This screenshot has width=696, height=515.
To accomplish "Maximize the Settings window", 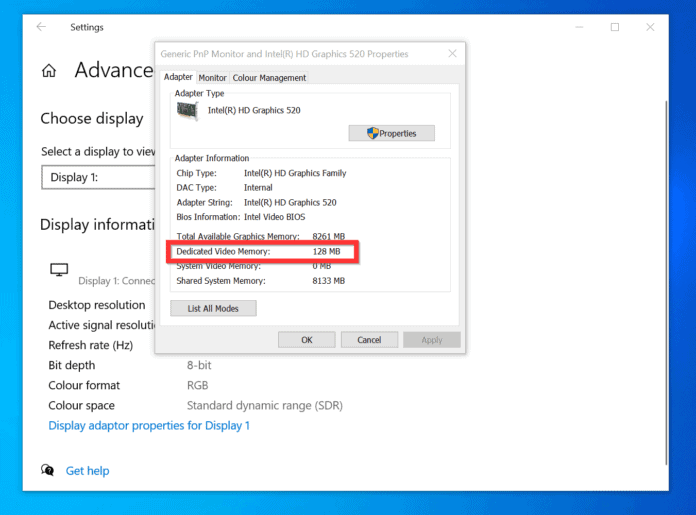I will point(615,28).
